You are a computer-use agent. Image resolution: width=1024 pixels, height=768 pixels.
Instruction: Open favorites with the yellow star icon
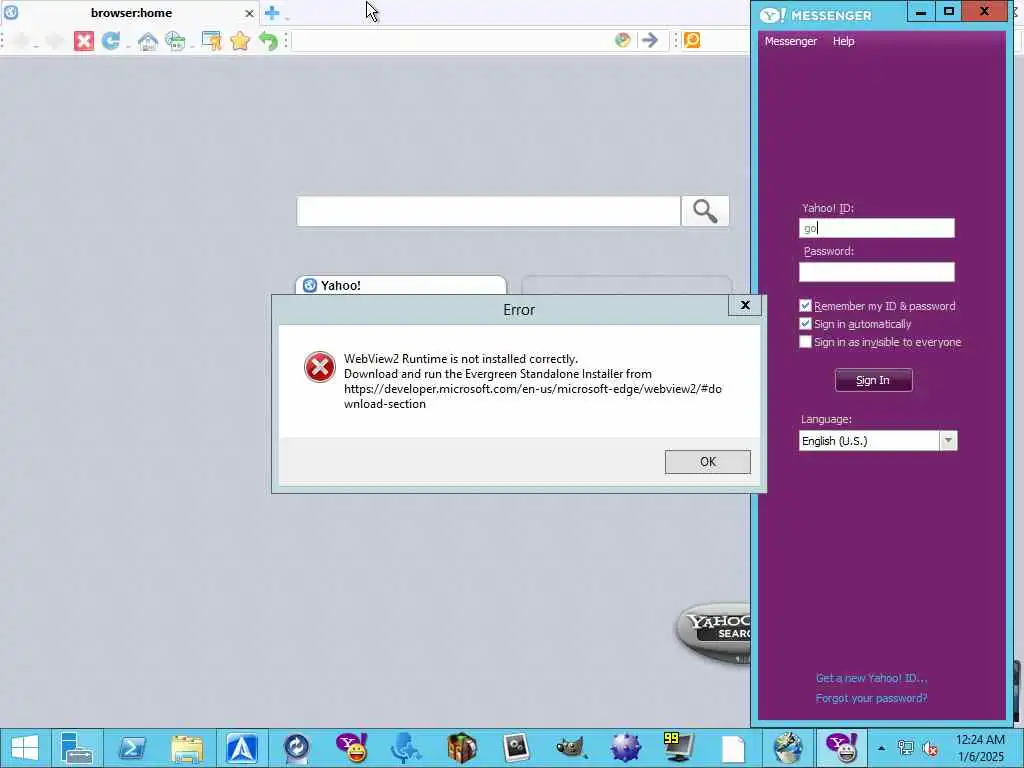pos(240,41)
